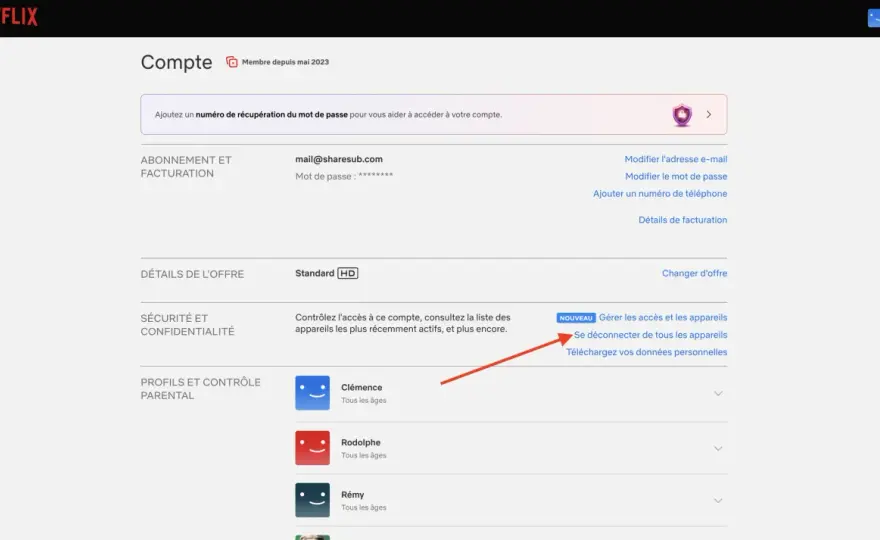
Task: Click the HD quality badge
Action: [347, 273]
